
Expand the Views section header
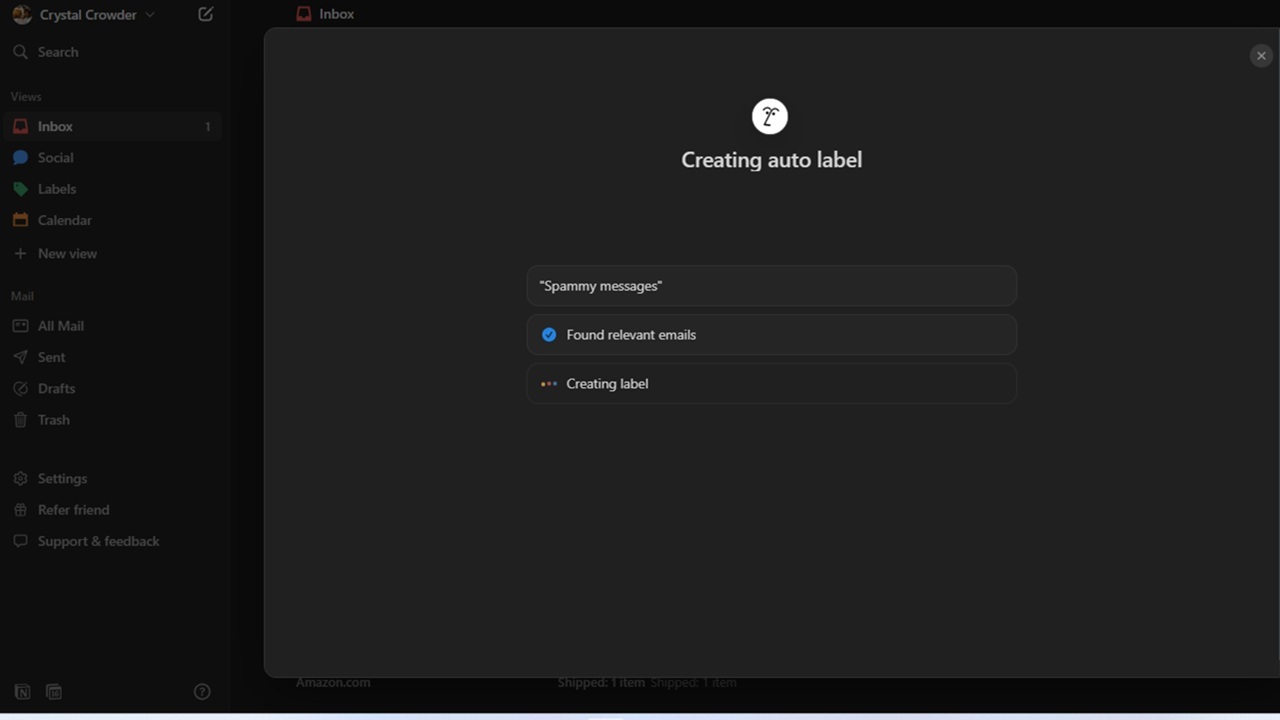click(x=26, y=96)
